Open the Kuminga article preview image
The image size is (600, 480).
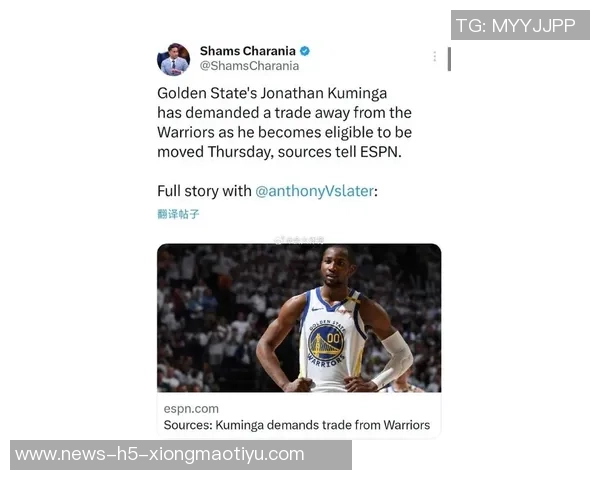click(299, 318)
